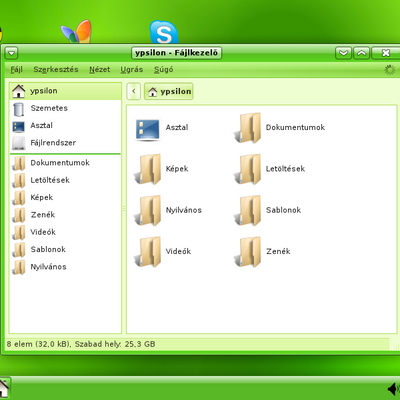The image size is (400, 400).
Task: Open the Szemetes trash entry in sidebar
Action: 65,108
